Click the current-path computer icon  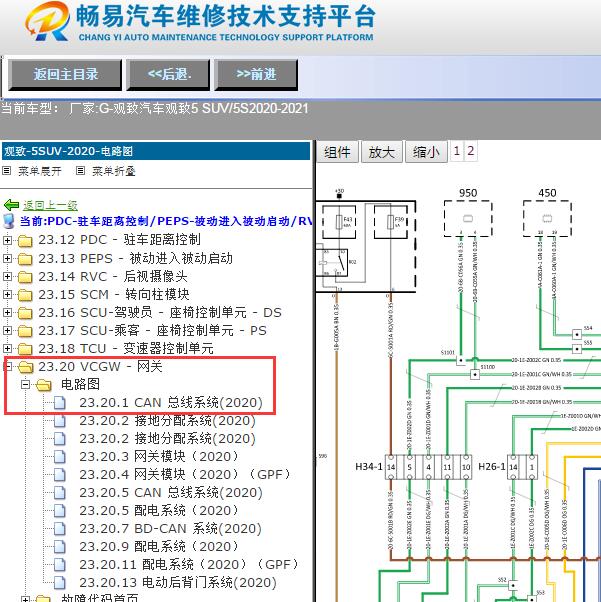click(9, 222)
